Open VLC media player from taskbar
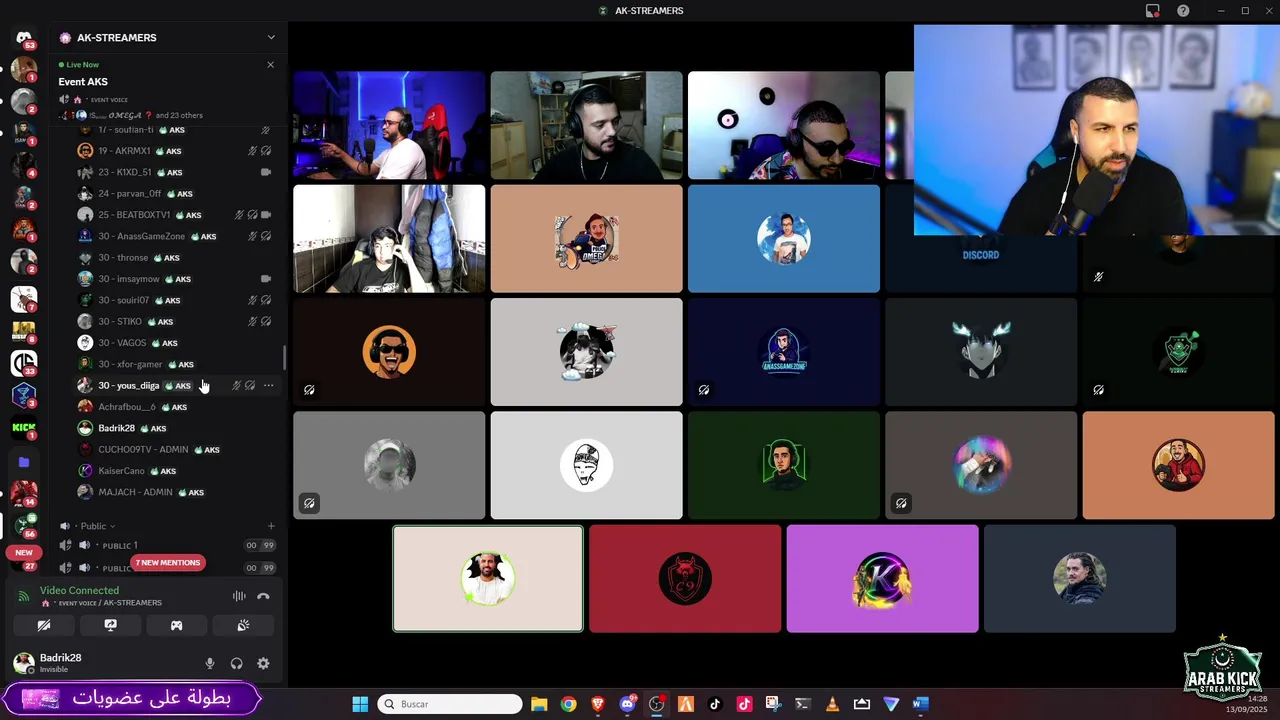This screenshot has height=720, width=1280. click(832, 704)
